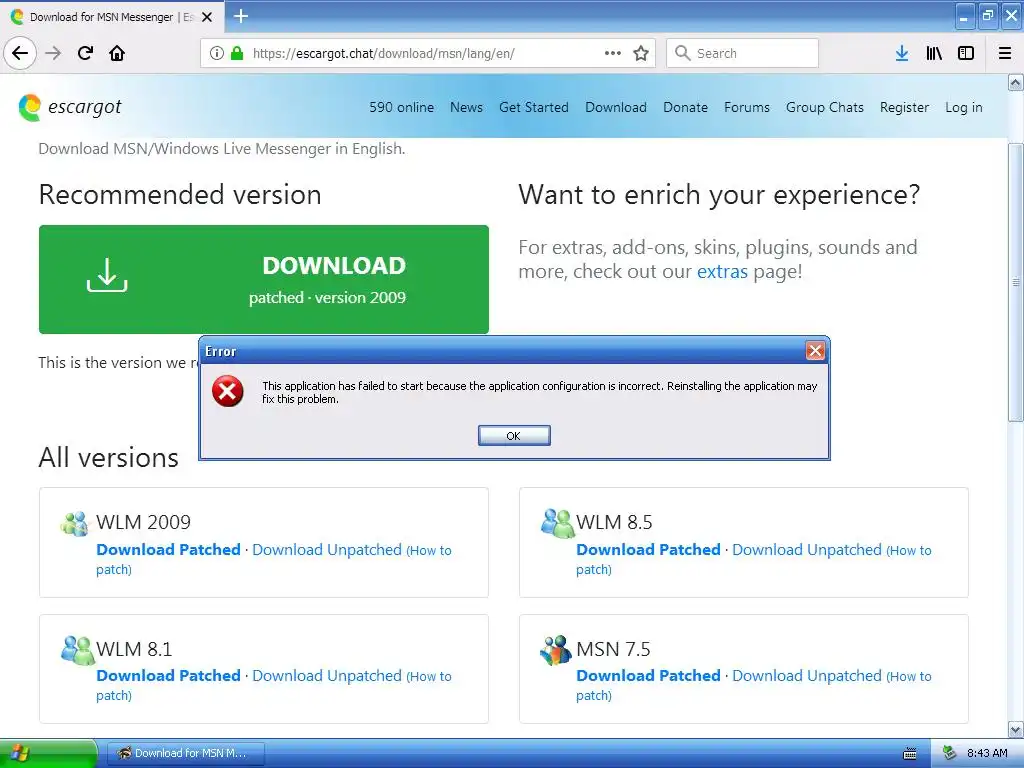
Task: Download Patched for WLM 8.1
Action: [x=168, y=675]
